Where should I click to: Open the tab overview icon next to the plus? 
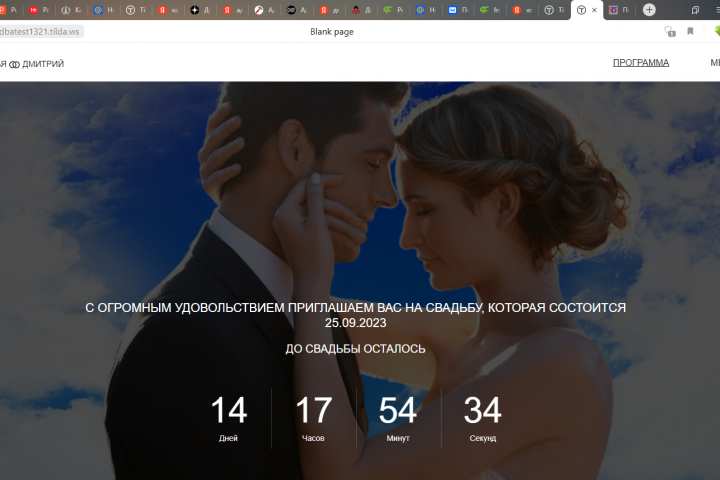(x=695, y=10)
